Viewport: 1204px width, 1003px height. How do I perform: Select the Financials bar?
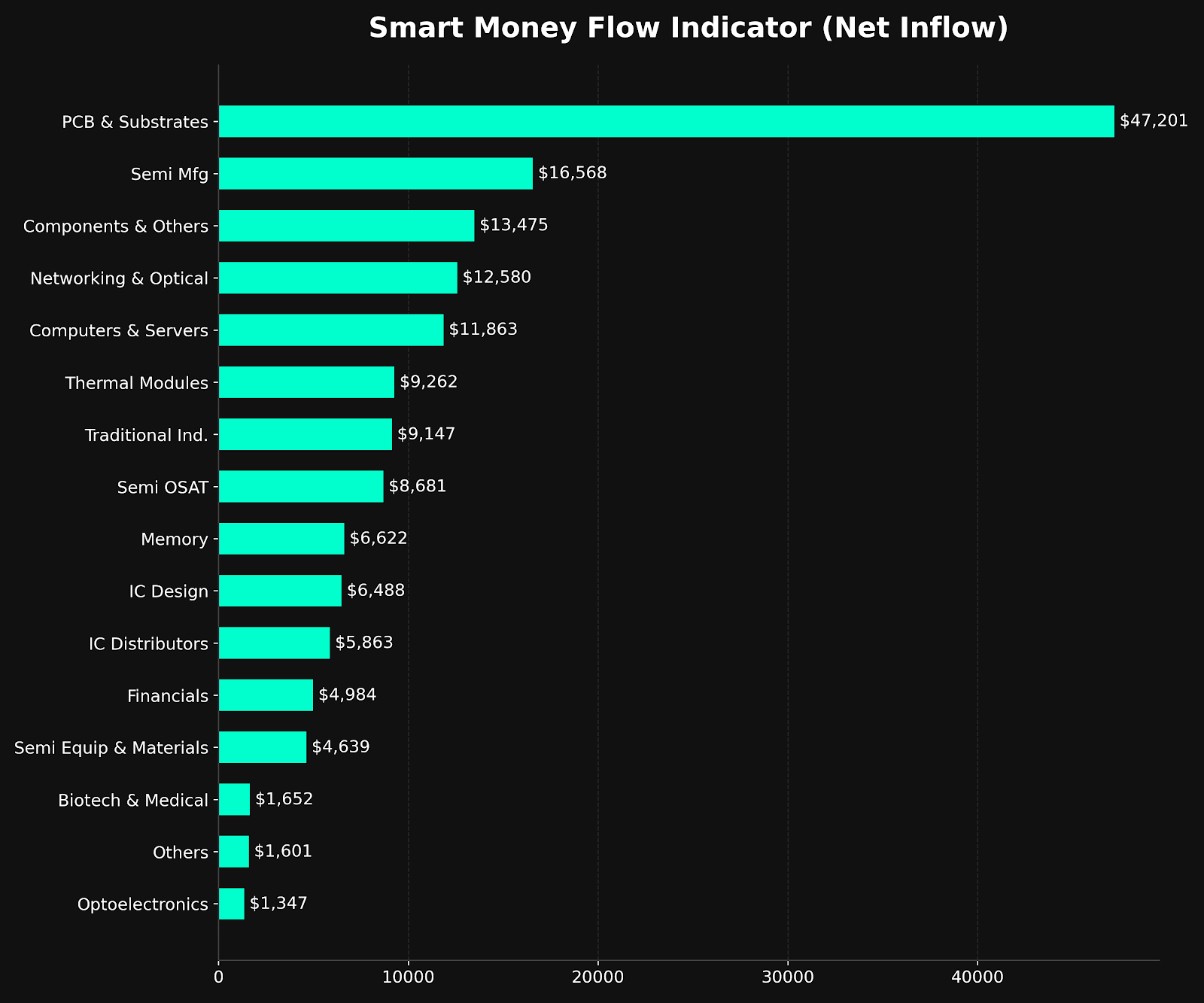tap(266, 695)
